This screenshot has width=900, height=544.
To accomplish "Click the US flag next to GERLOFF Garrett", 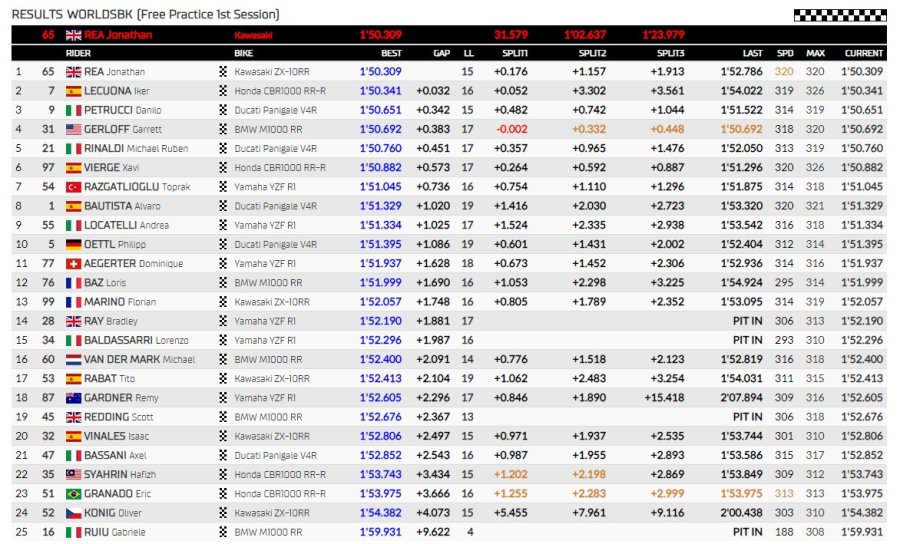I will coord(73,130).
